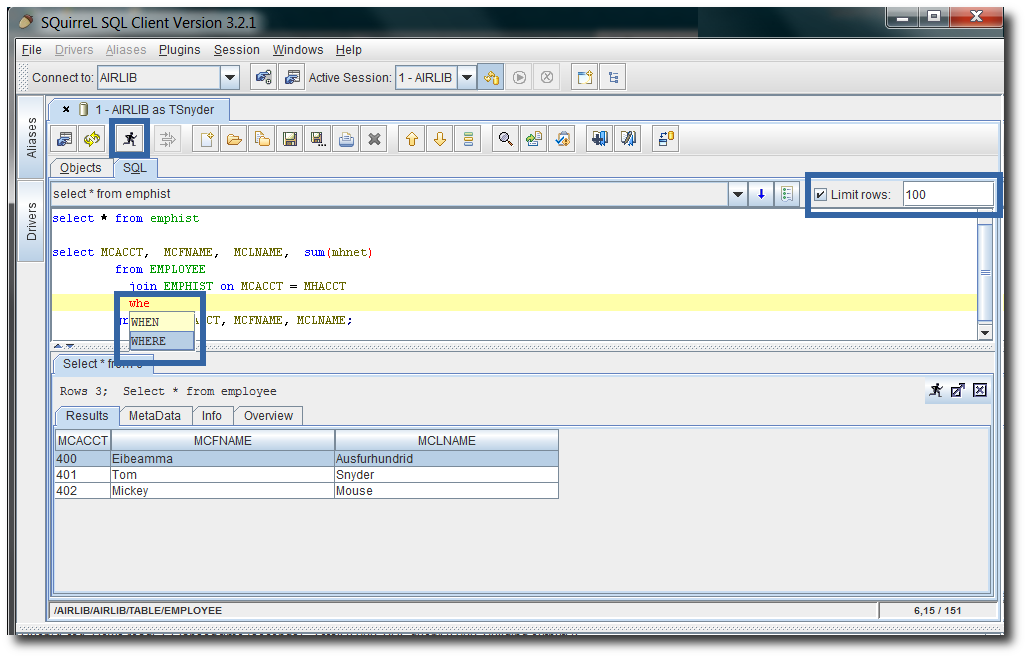Click the SQL editor vertical scrollbar thumb
The width and height of the screenshot is (1027, 658).
pyautogui.click(x=985, y=272)
